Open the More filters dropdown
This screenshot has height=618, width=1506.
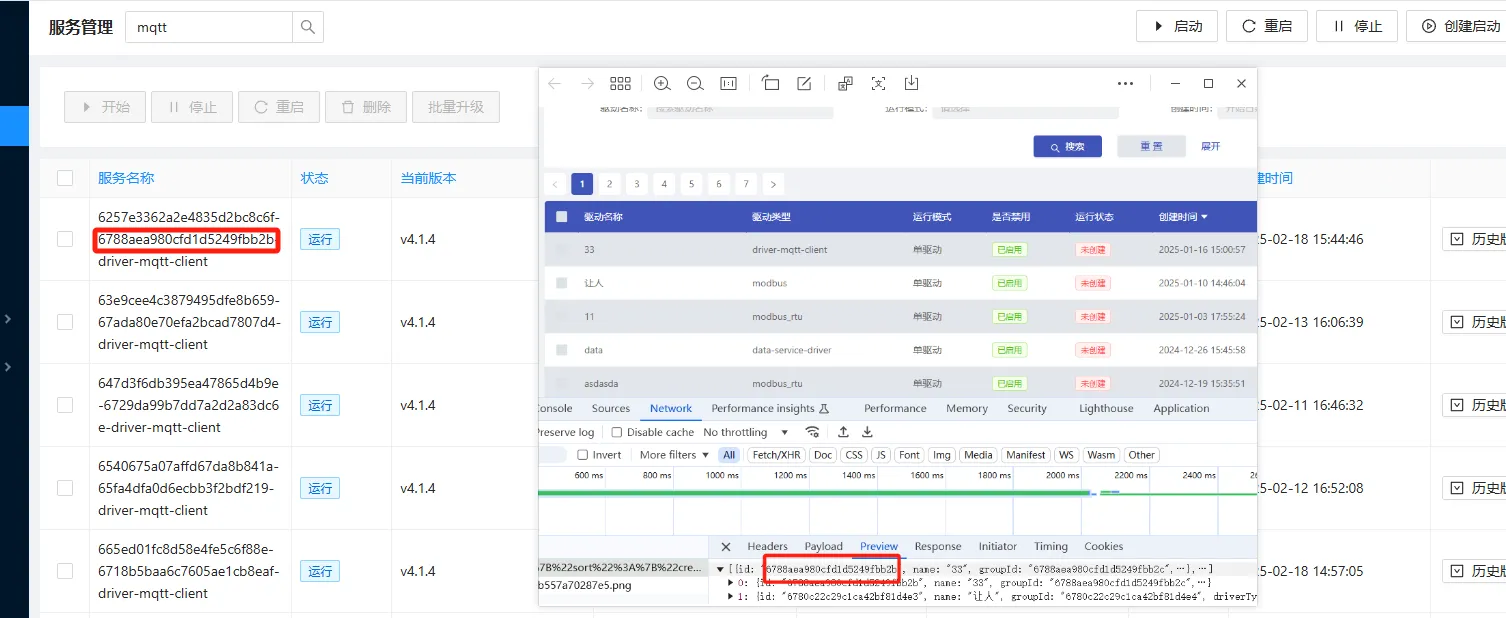[674, 455]
